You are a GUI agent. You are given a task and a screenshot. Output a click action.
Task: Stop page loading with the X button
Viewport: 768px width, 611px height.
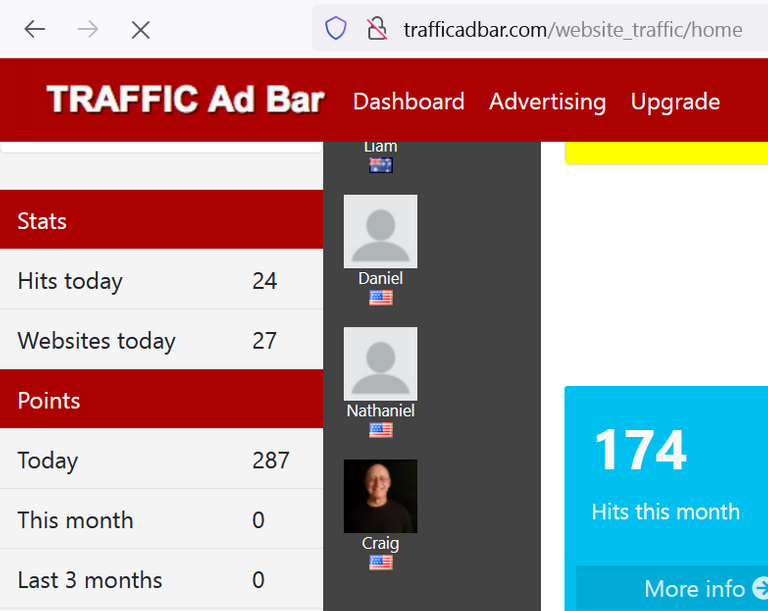(141, 30)
